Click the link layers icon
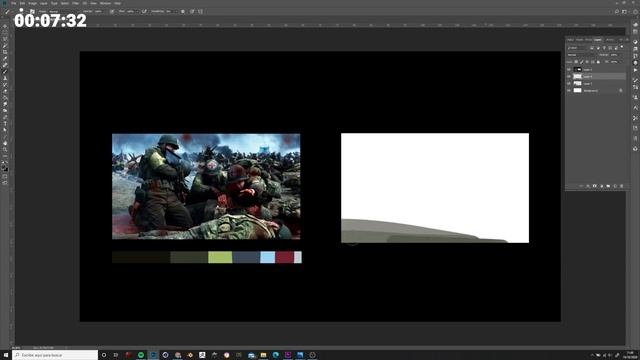 pos(581,186)
